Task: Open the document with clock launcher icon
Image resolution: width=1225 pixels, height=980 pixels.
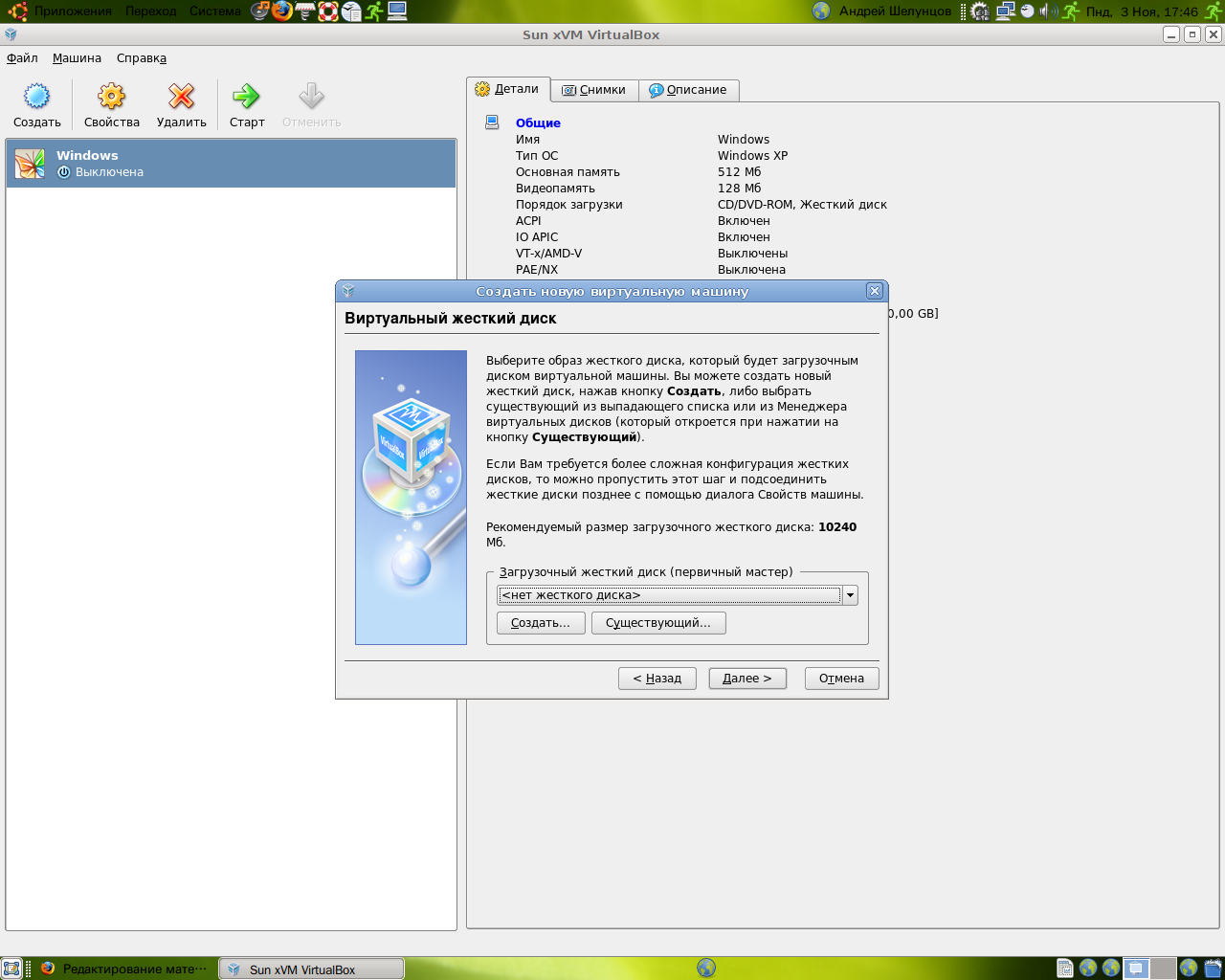Action: (x=351, y=11)
